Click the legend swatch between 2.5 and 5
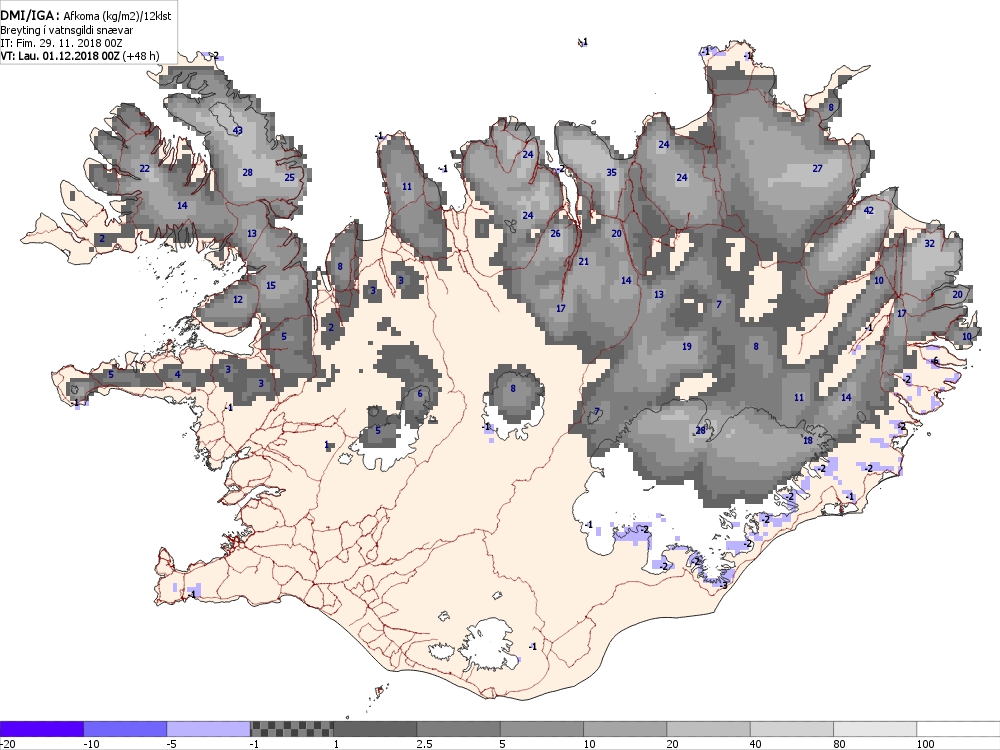This screenshot has width=1000, height=750. coord(459,728)
